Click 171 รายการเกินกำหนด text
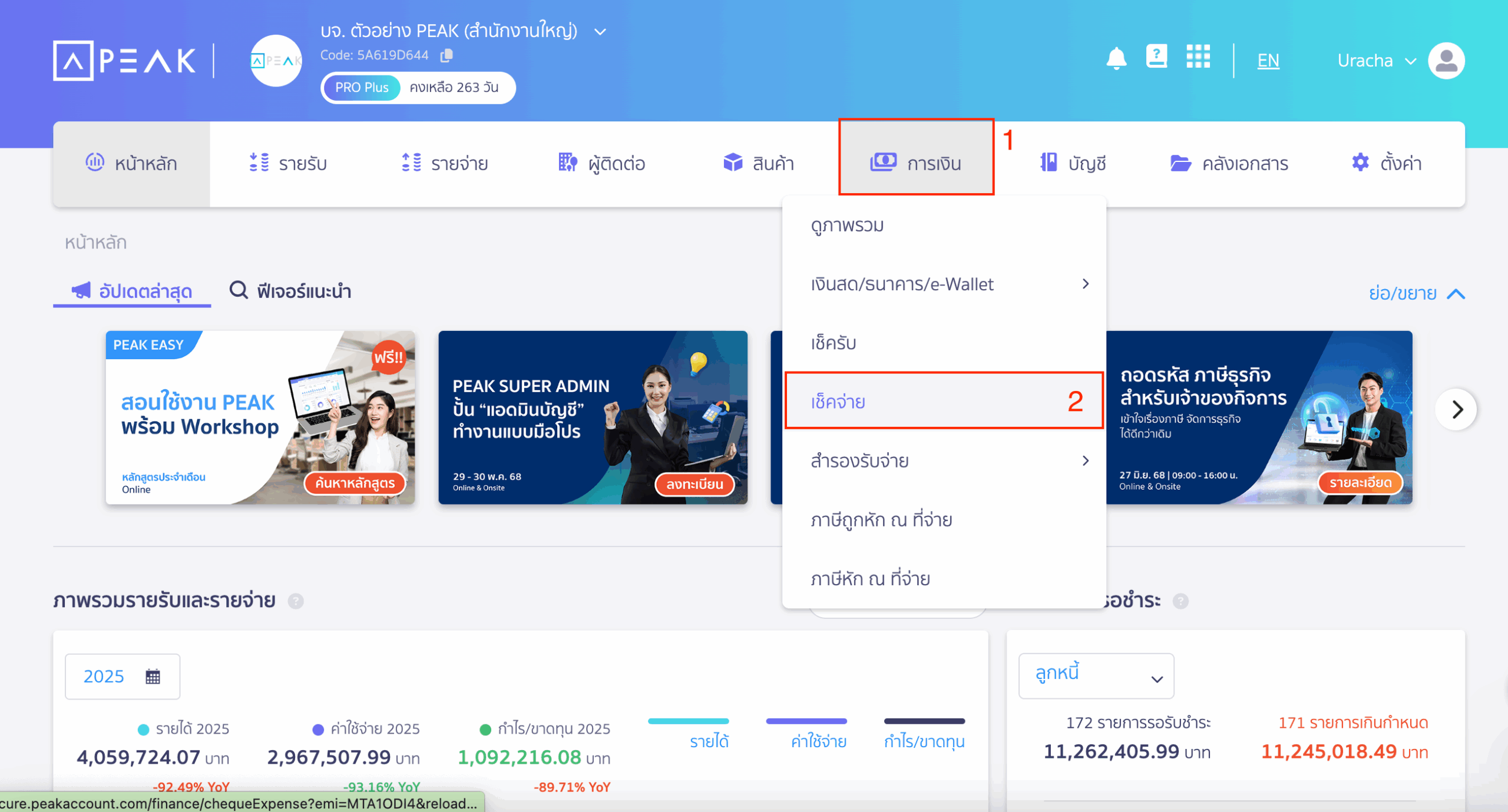This screenshot has height=812, width=1508. (x=1353, y=722)
